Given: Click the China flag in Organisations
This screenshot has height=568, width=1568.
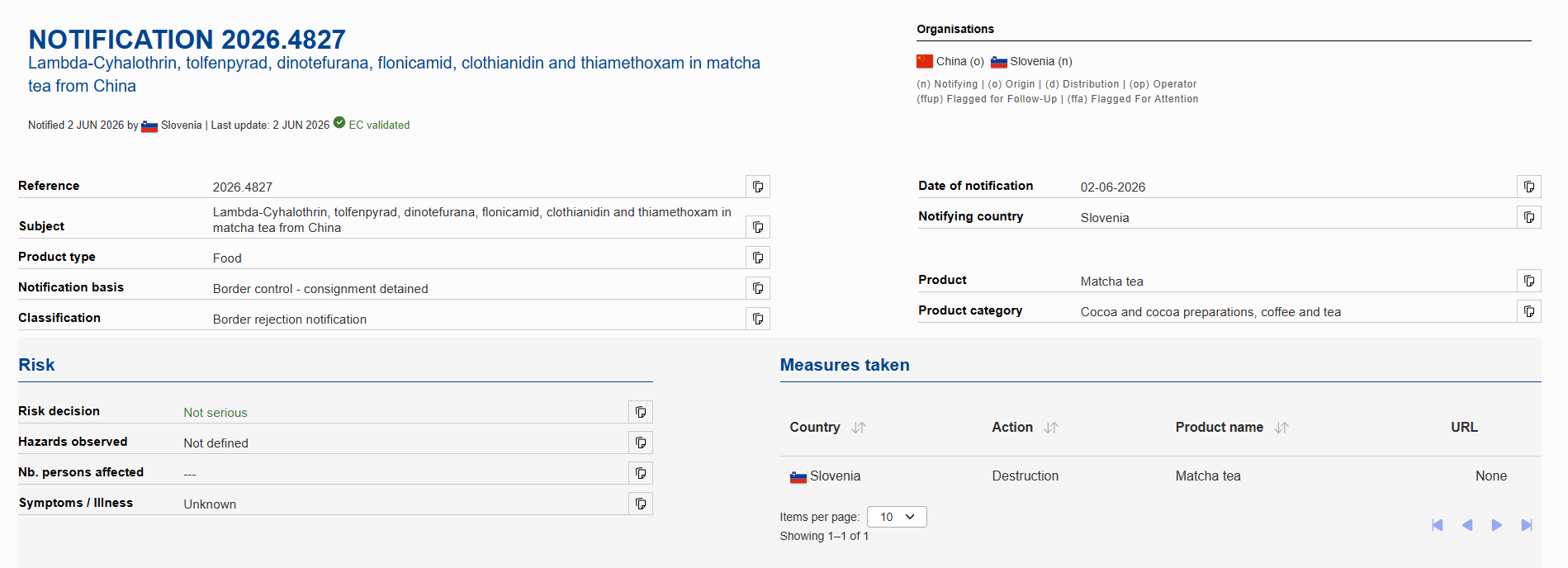Looking at the screenshot, I should (925, 61).
